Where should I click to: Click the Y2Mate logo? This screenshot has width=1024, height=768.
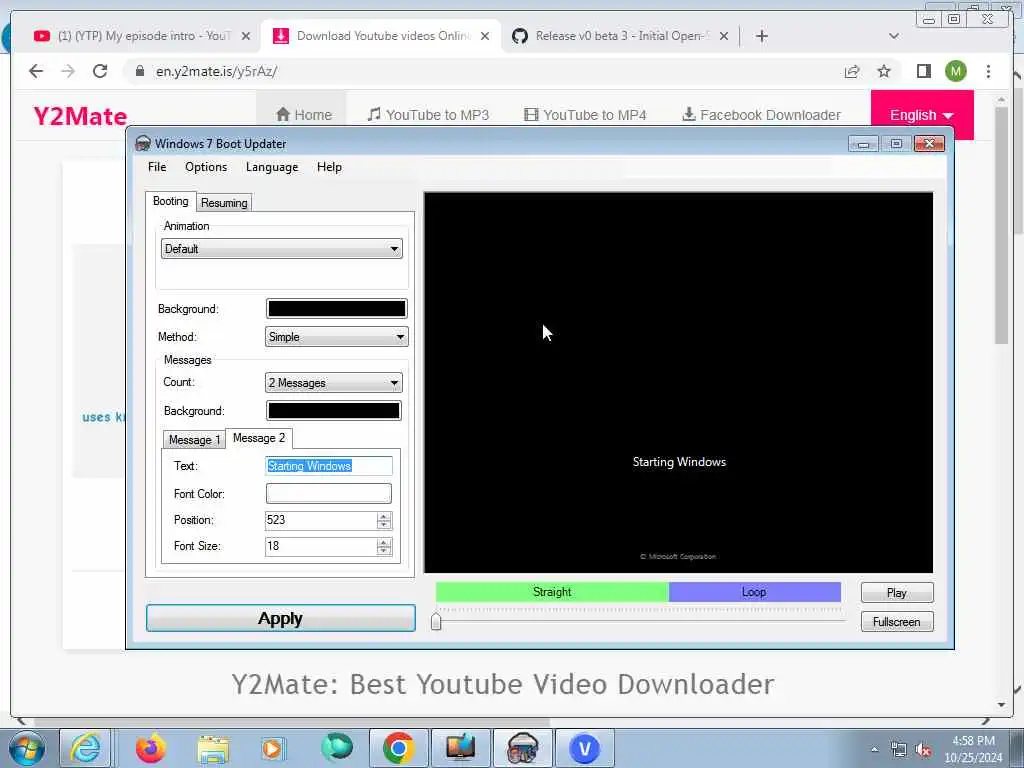80,116
